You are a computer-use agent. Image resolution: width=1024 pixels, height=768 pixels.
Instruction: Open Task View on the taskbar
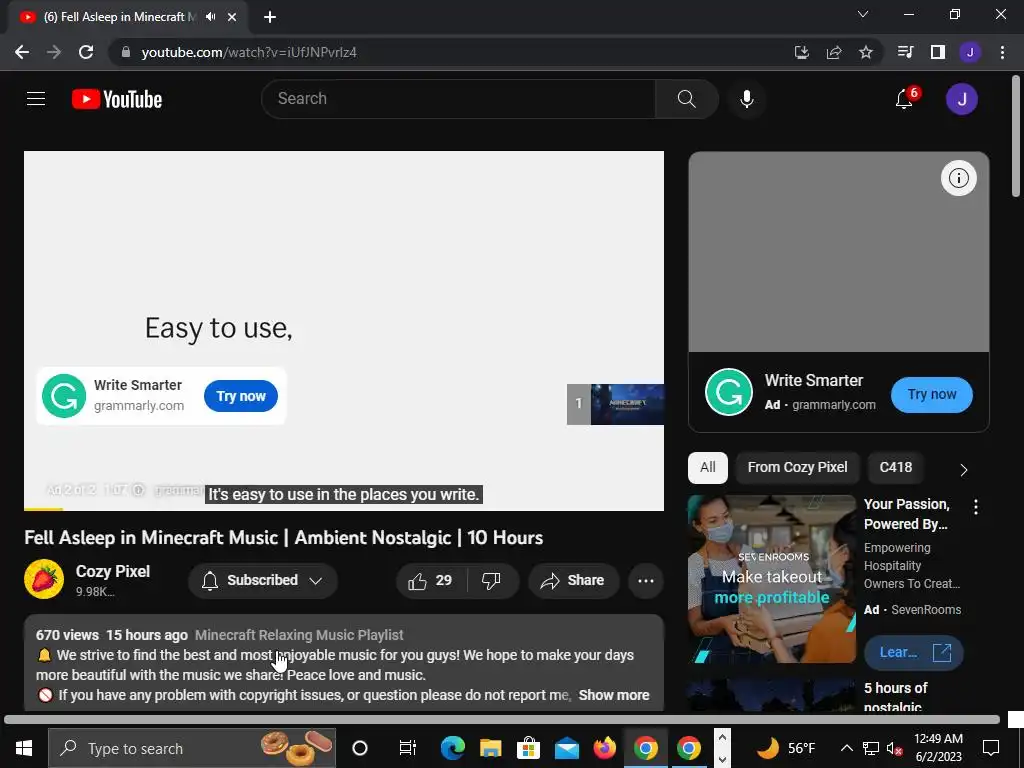[408, 748]
